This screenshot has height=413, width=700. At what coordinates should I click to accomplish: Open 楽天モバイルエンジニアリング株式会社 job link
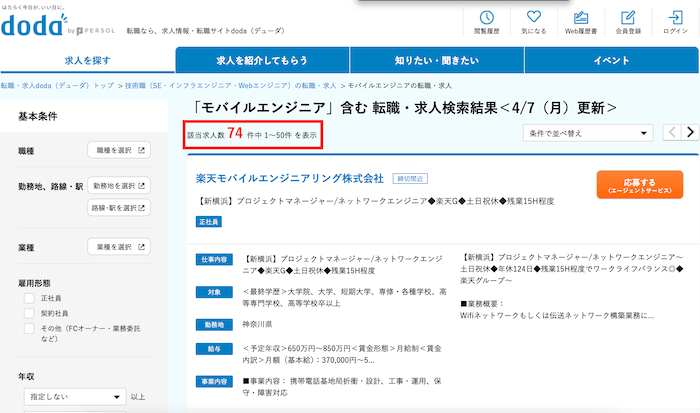pos(290,179)
